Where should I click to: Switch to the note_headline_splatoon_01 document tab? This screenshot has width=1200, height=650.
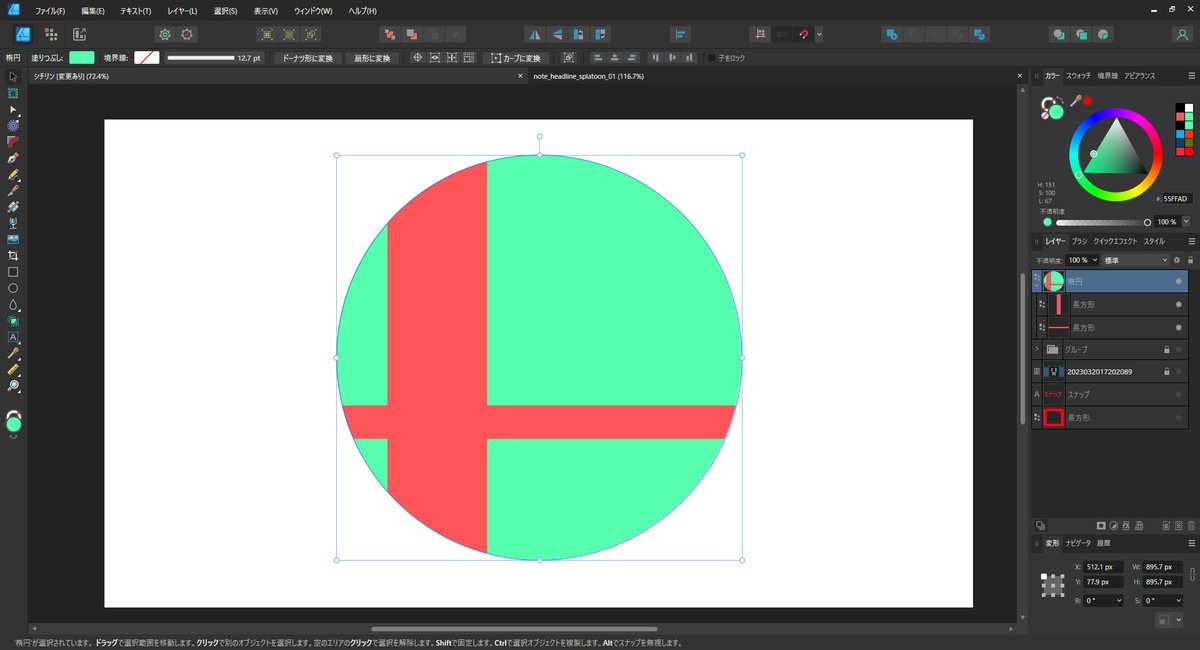click(x=588, y=76)
